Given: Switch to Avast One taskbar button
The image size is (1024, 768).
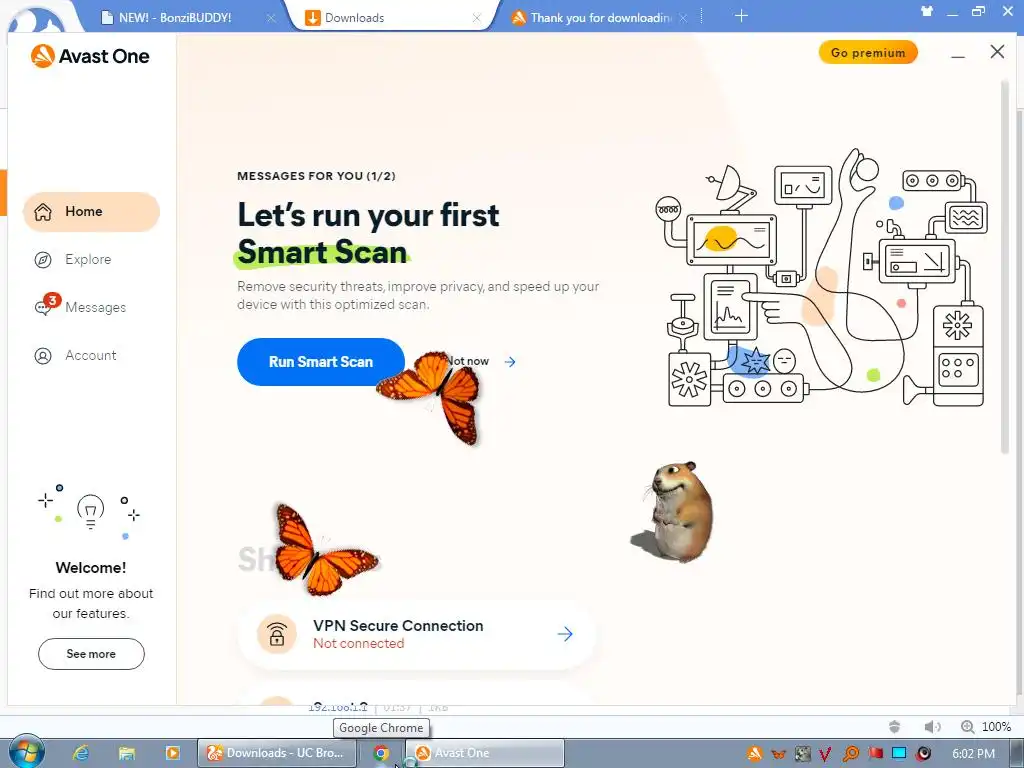Looking at the screenshot, I should [x=485, y=753].
